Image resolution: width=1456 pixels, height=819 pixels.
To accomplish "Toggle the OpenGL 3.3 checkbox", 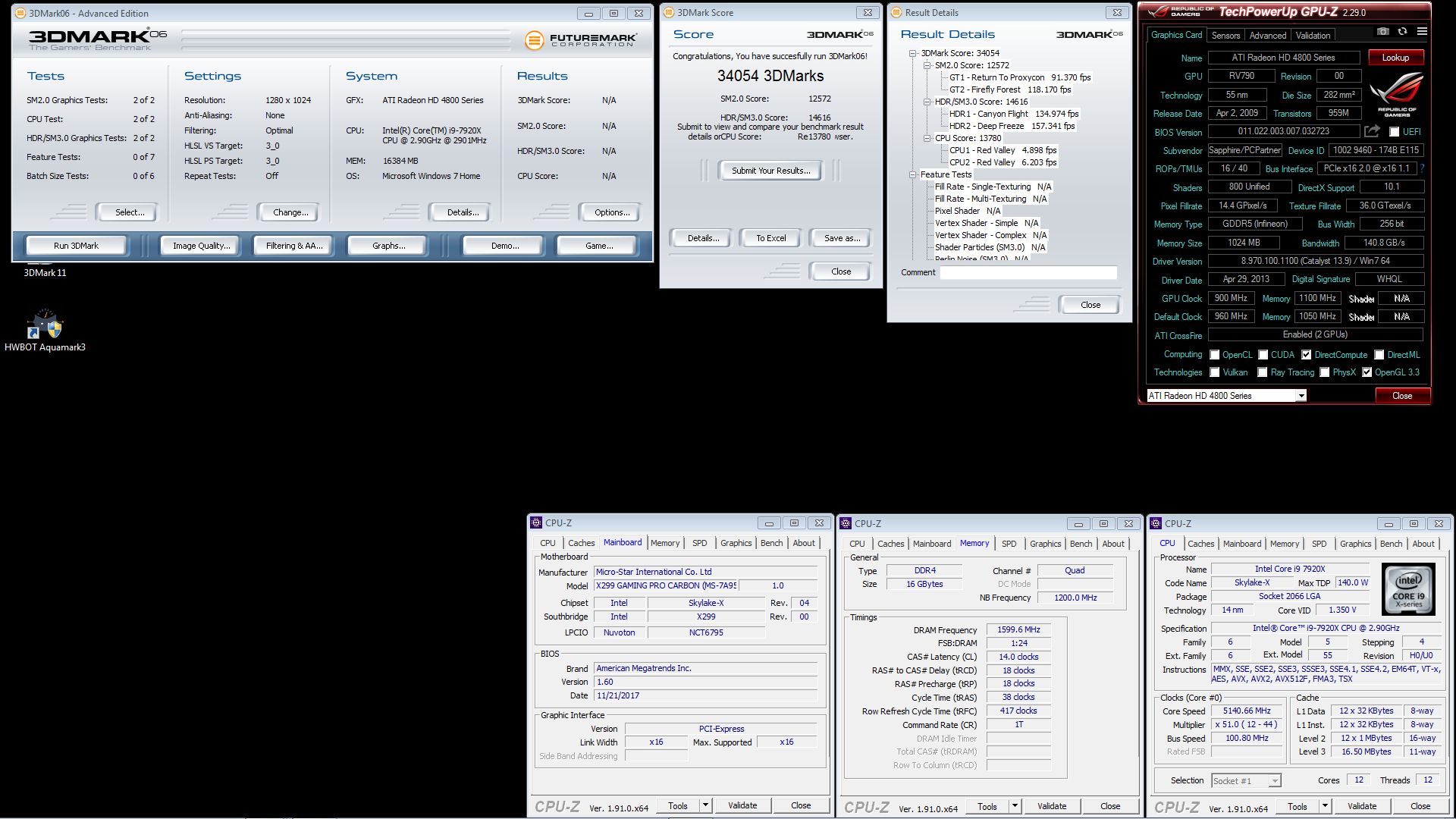I will click(1367, 372).
